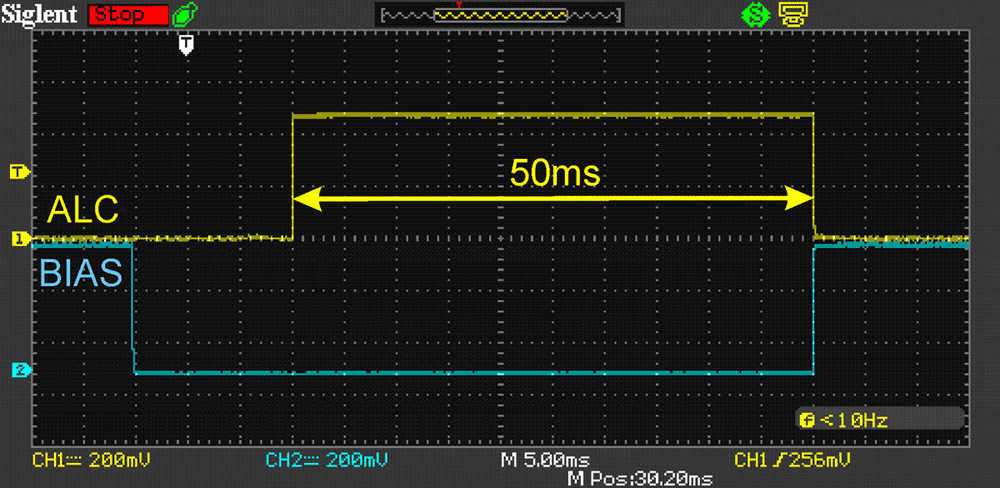
Task: Select the CH2 200mV scale readout
Action: pyautogui.click(x=326, y=460)
